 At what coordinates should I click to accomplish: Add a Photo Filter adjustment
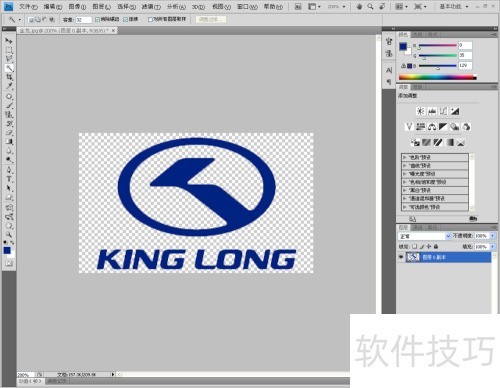coord(455,127)
